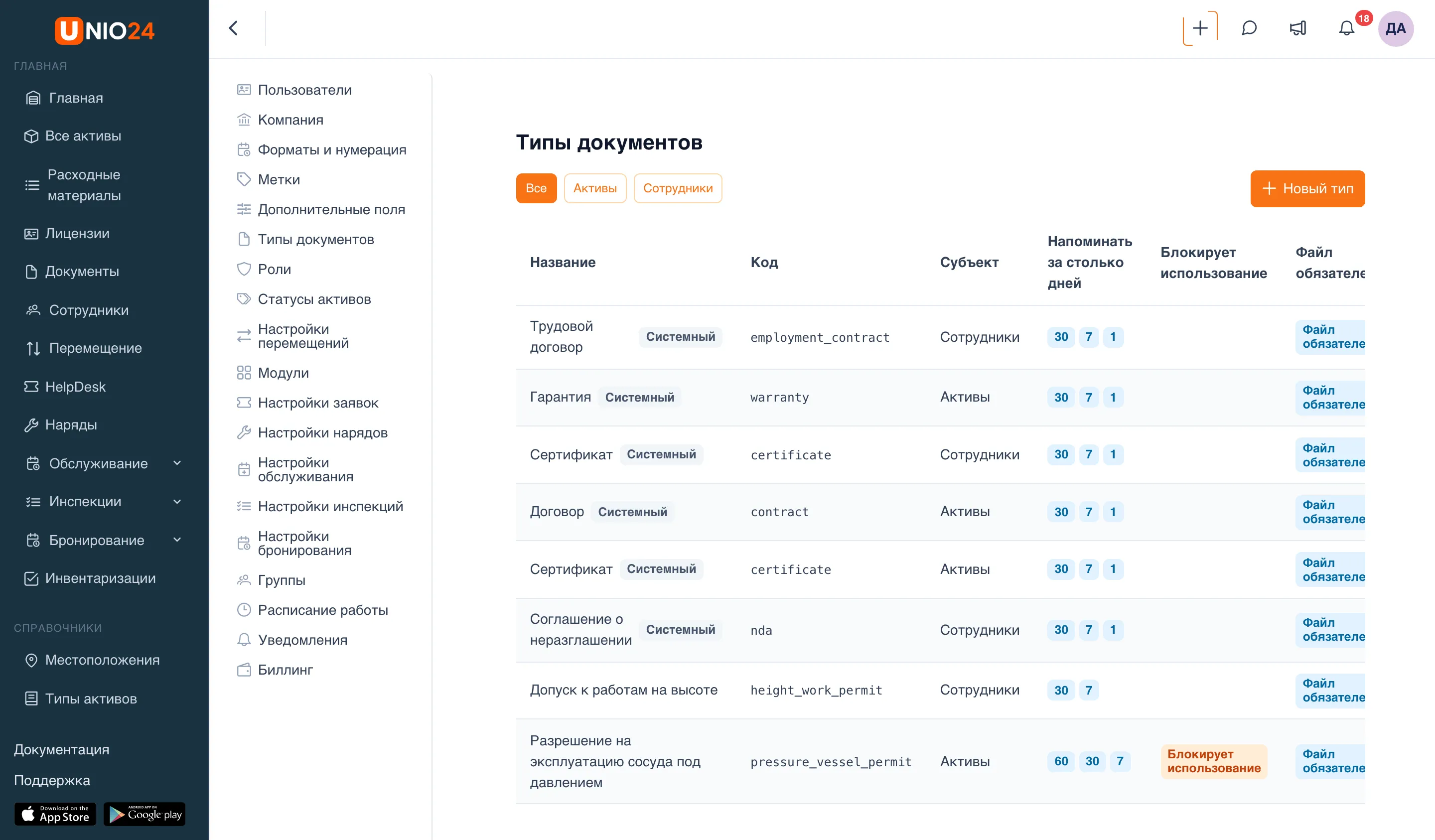Image resolution: width=1435 pixels, height=840 pixels.
Task: Click the Расписание работы clock icon
Action: pyautogui.click(x=244, y=610)
